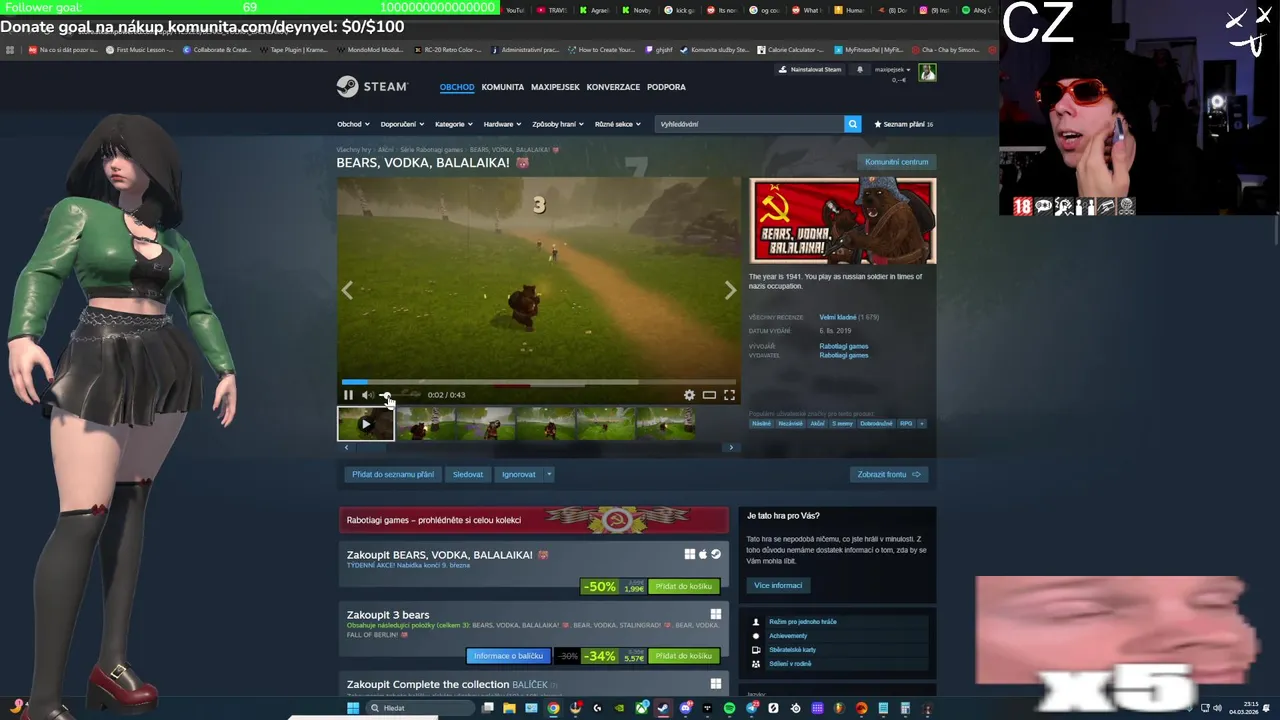Open the Achievementy feature link
Image resolution: width=1280 pixels, height=720 pixels.
pos(788,636)
